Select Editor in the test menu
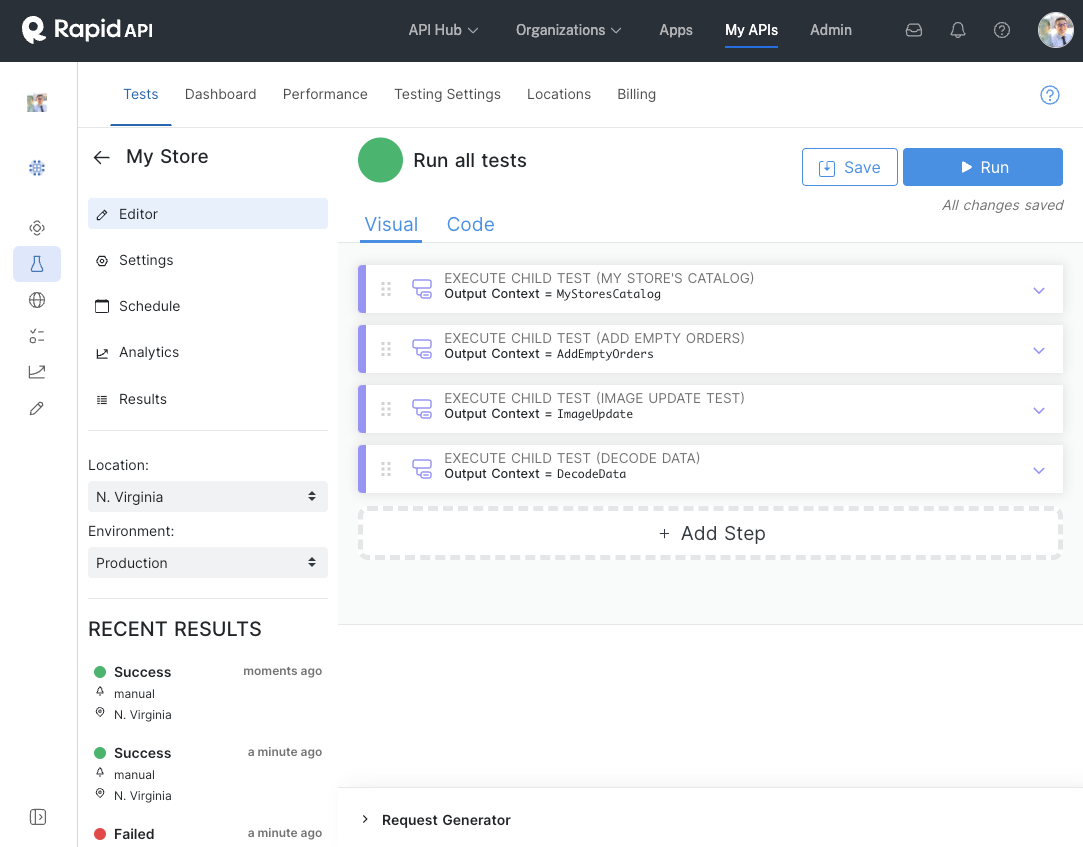 click(x=208, y=214)
